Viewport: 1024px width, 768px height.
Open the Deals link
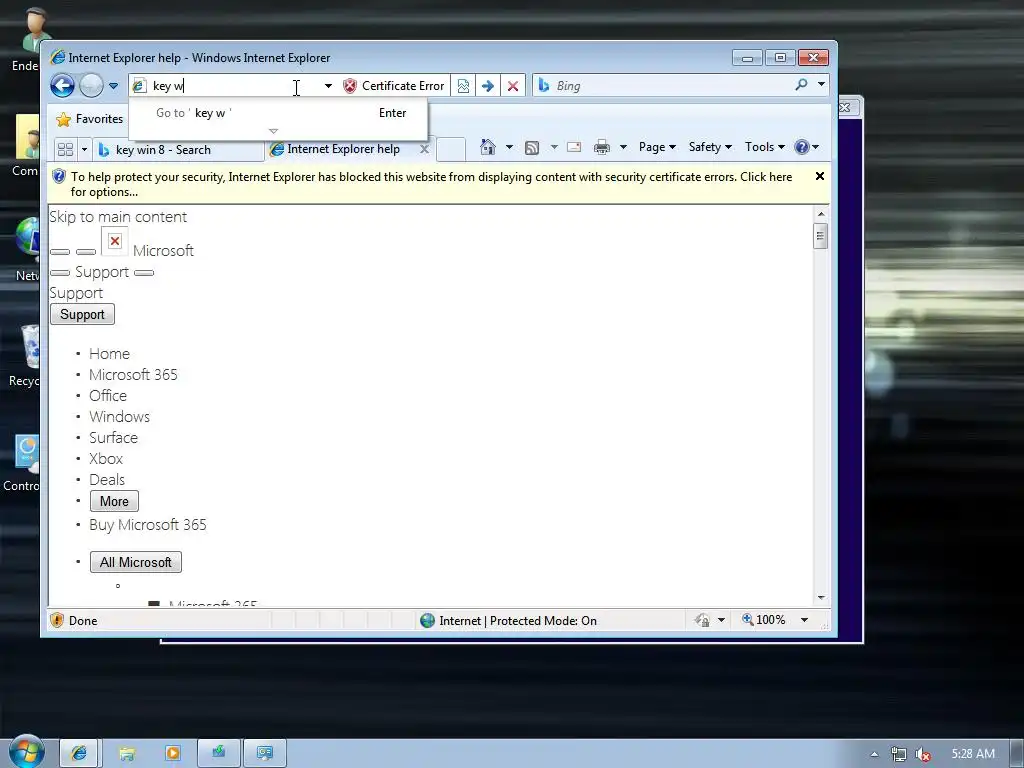click(x=106, y=479)
